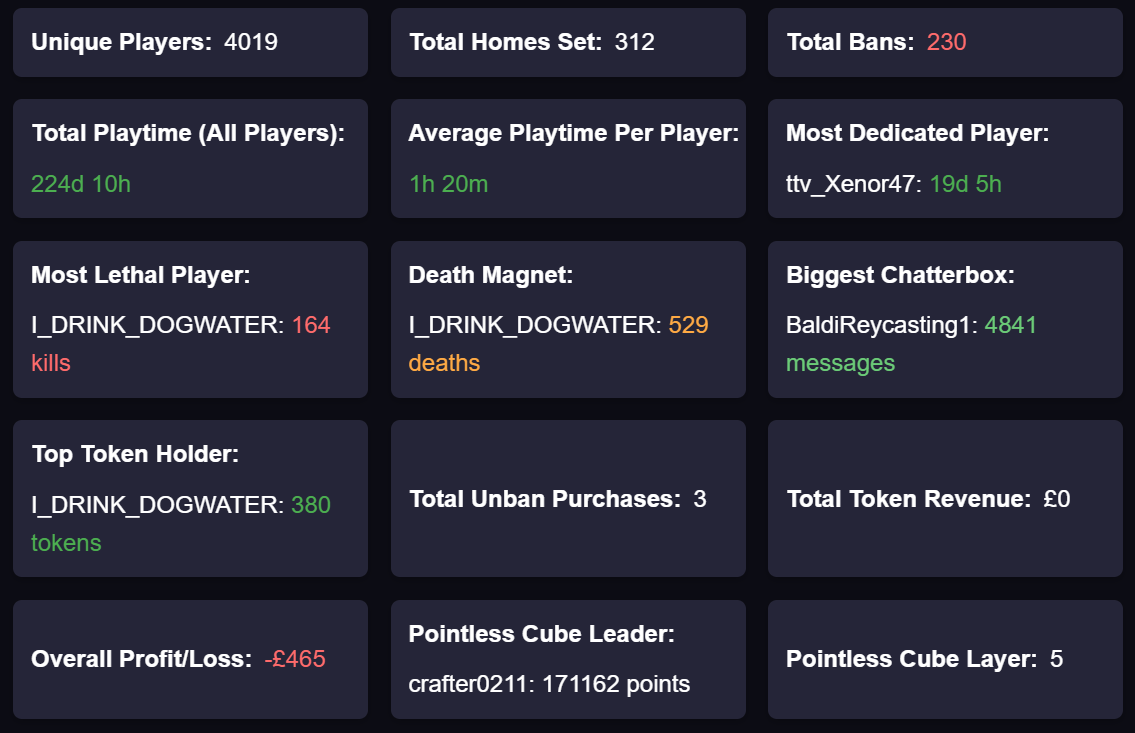Click the Total Homes Set card

pyautogui.click(x=568, y=42)
